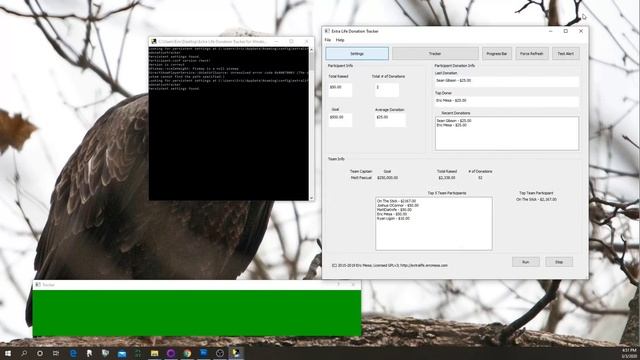Open taskbar Search
The width and height of the screenshot is (640, 360).
point(24,353)
